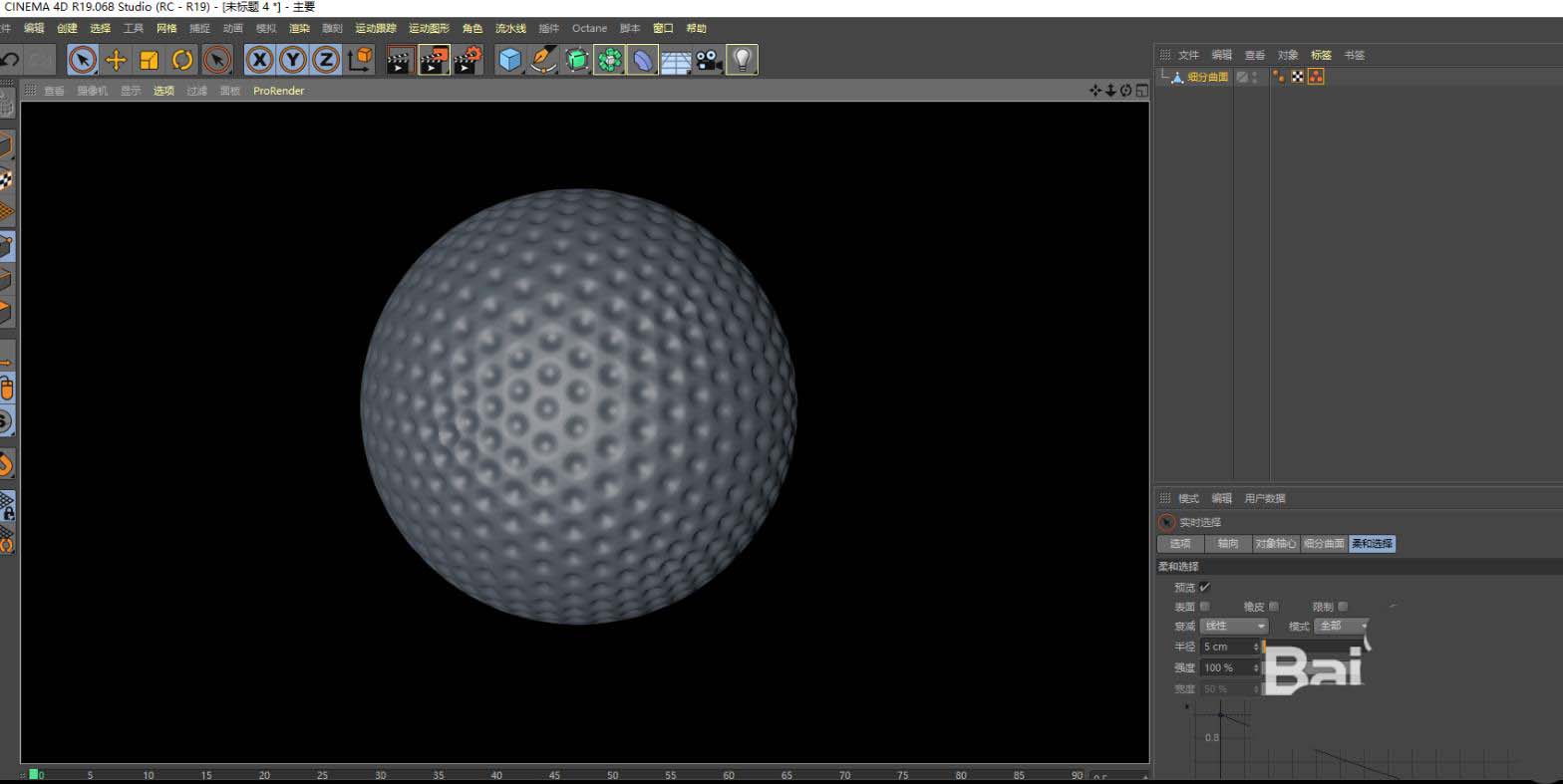Open Edit Render Settings icon
1563x784 pixels.
click(x=468, y=60)
